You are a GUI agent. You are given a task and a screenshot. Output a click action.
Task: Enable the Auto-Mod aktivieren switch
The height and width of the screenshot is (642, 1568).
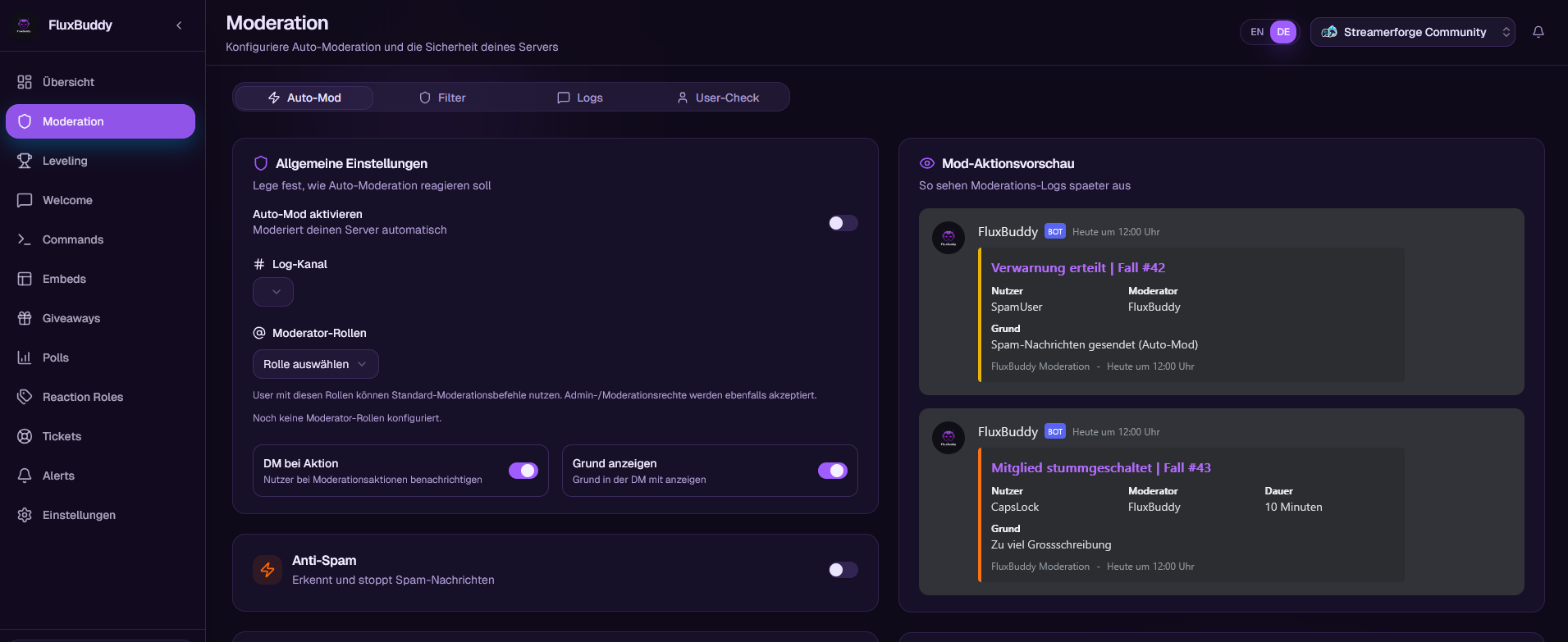(843, 223)
